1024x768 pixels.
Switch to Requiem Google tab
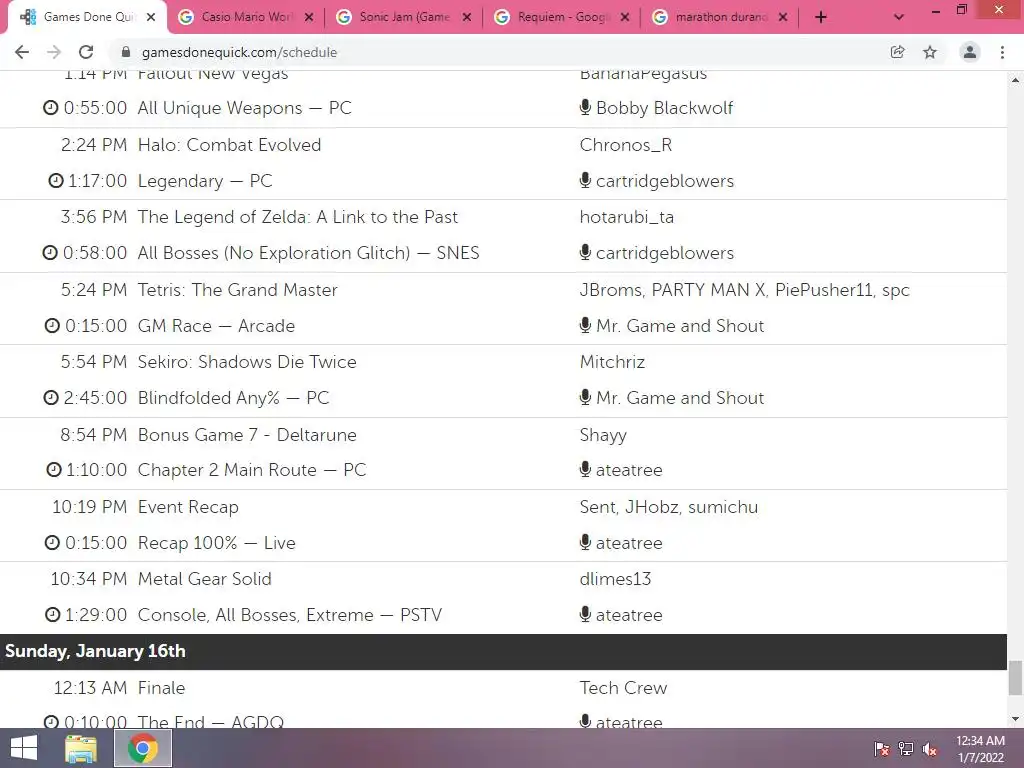coord(562,17)
